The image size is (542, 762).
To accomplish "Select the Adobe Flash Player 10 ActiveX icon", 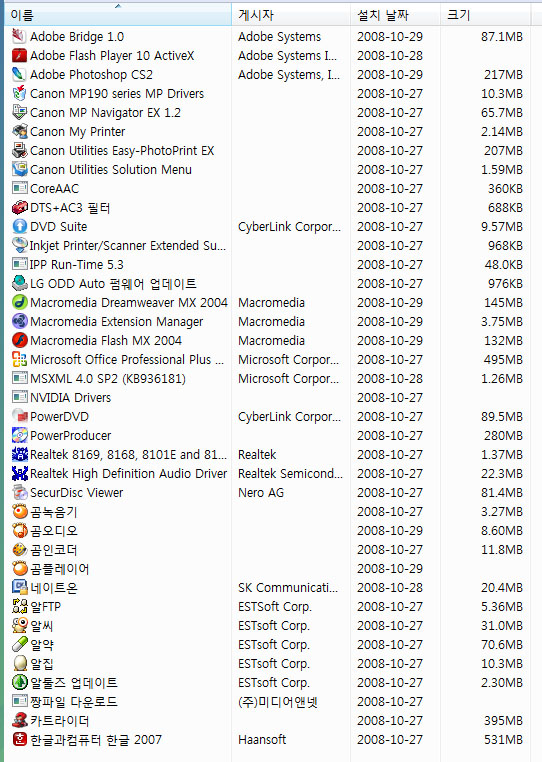I will [x=19, y=55].
